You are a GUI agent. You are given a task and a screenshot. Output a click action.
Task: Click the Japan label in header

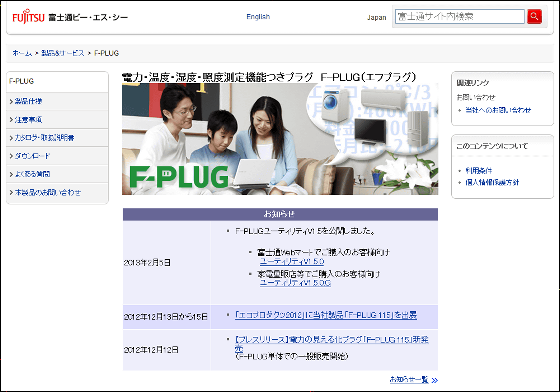(377, 17)
